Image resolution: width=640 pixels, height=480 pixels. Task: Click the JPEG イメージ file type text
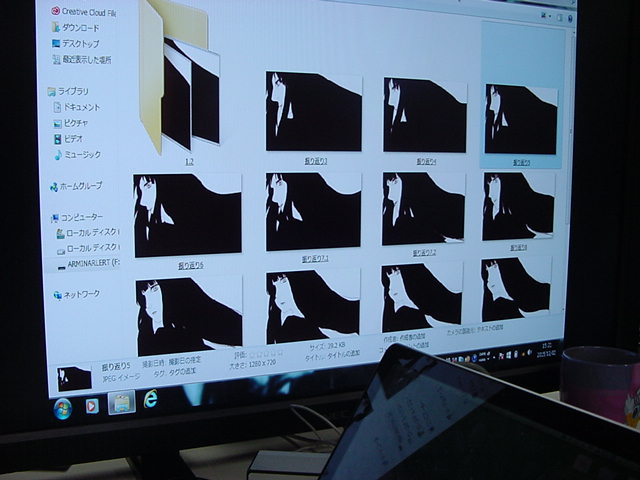click(x=121, y=378)
